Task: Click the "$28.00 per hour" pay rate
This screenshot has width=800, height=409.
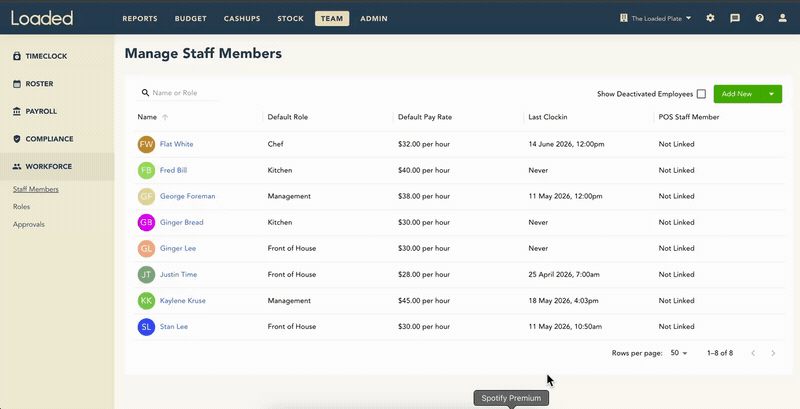Action: (x=424, y=274)
